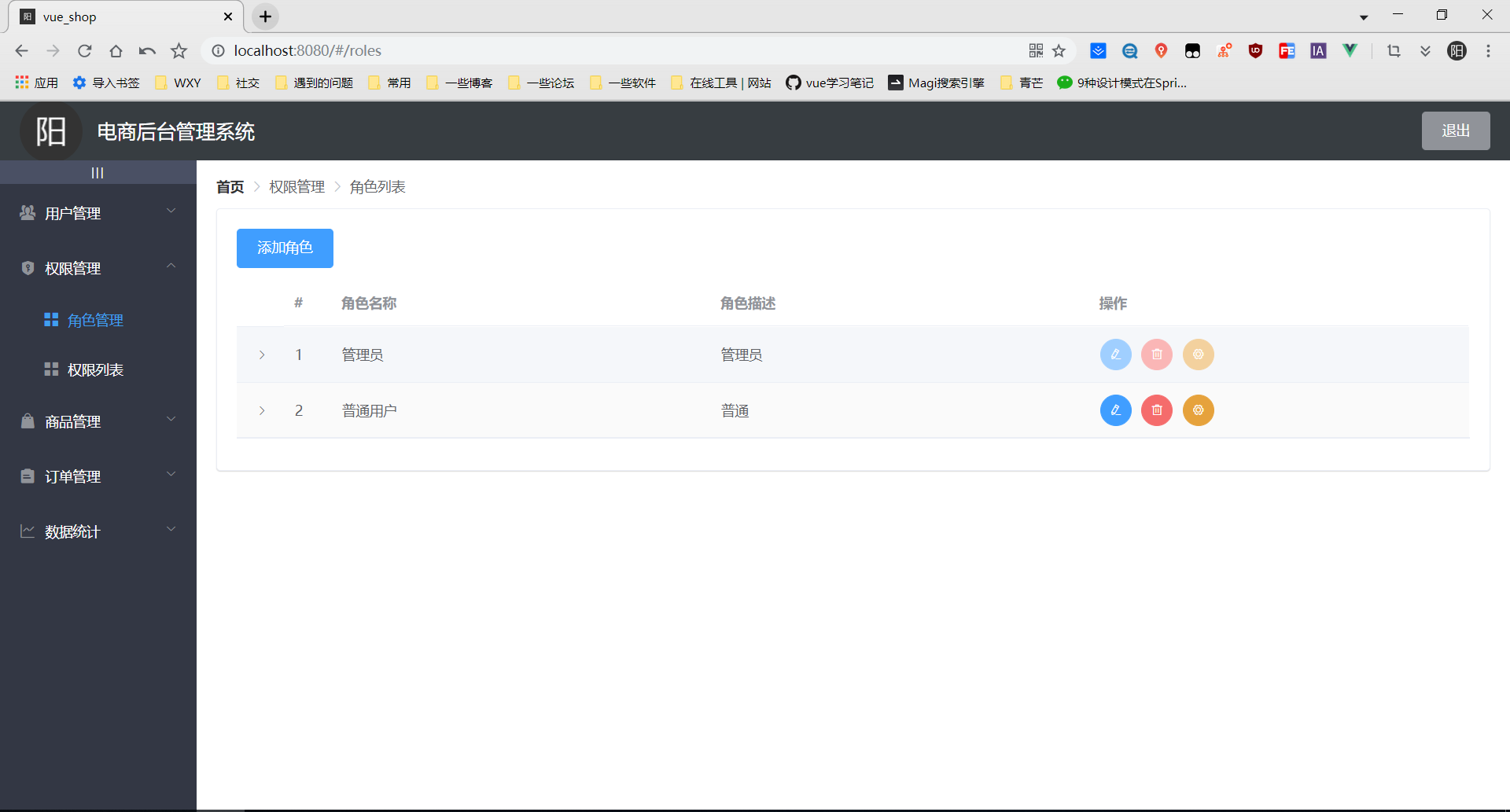Expand the 普通用户 row details chevron
This screenshot has width=1510, height=812.
click(x=262, y=411)
